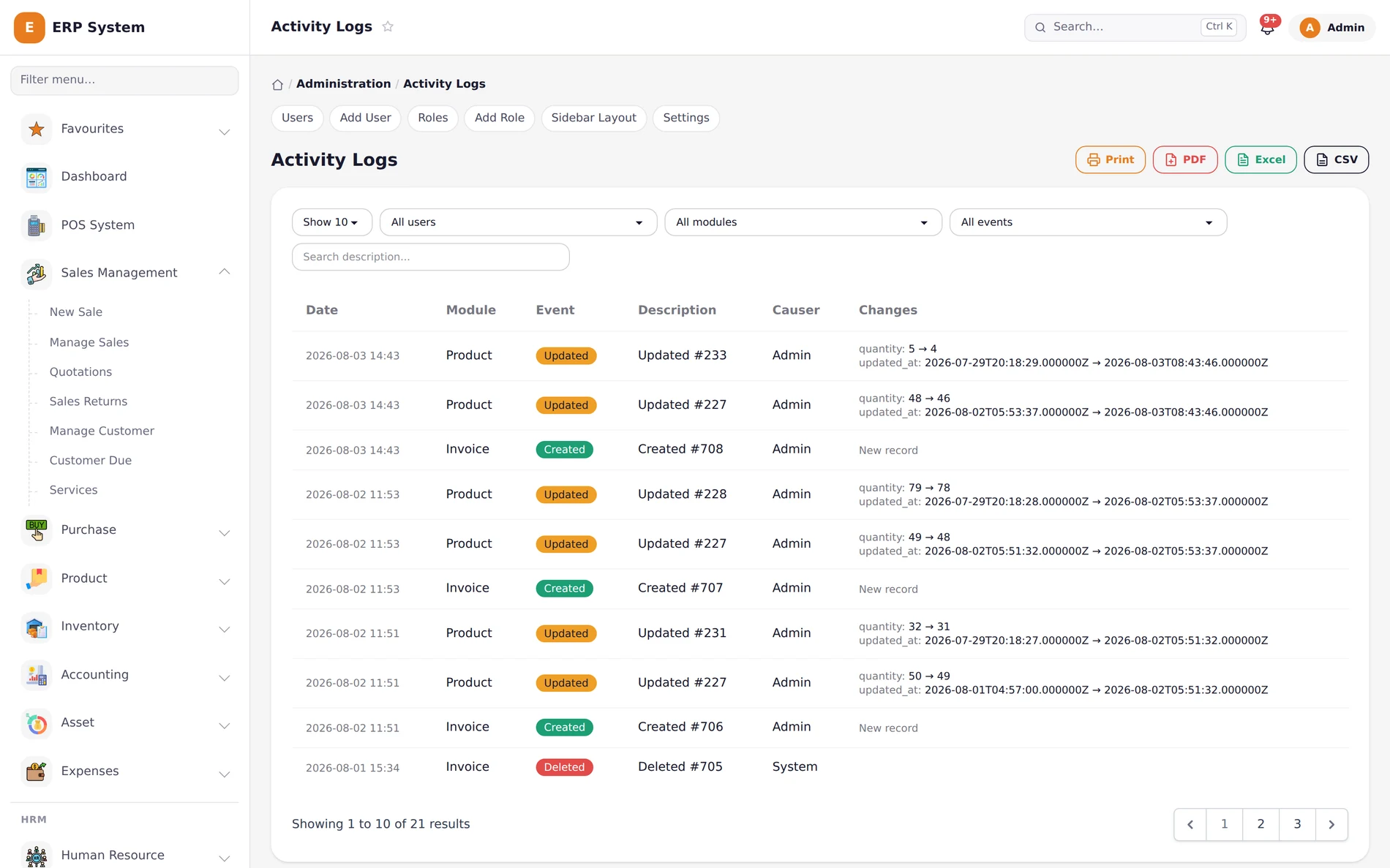Click the Admin avatar icon
The image size is (1390, 868).
tap(1310, 28)
